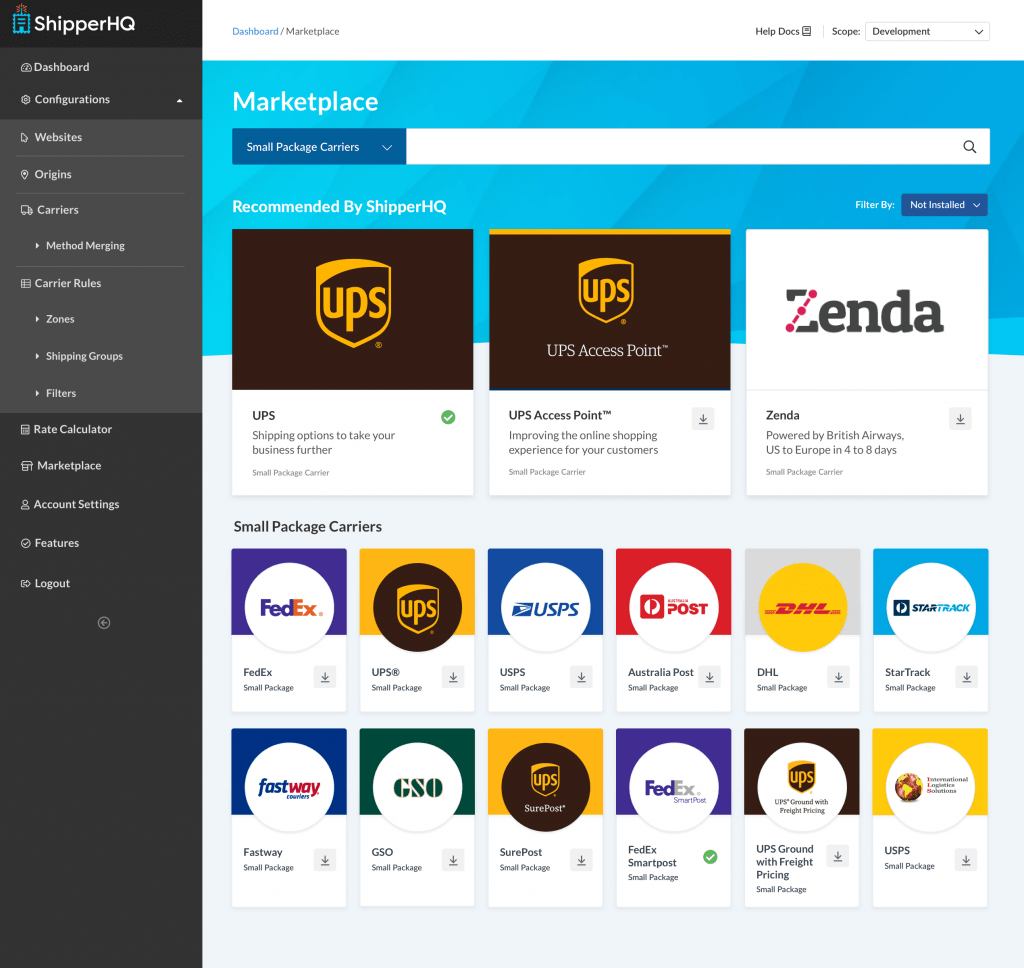
Task: Click the ShipperHQ logo
Action: coord(74,21)
